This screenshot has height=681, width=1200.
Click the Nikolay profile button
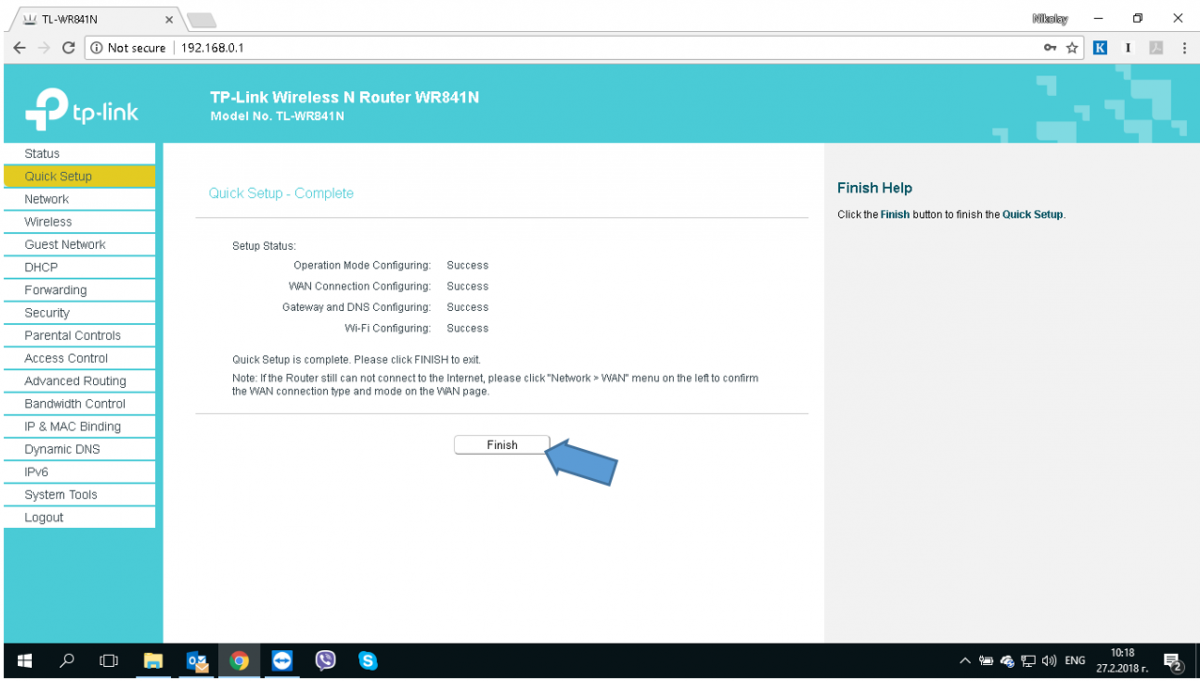tap(1049, 19)
